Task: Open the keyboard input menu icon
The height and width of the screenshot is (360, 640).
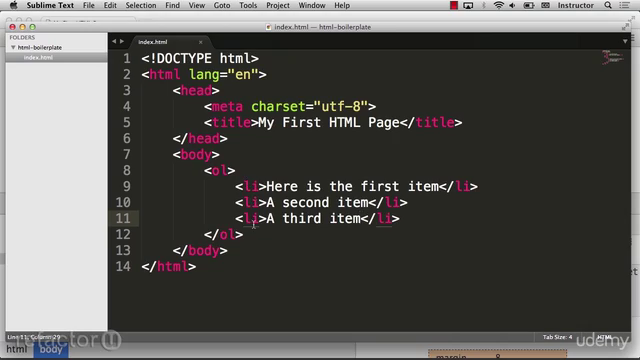Action: point(545,5)
